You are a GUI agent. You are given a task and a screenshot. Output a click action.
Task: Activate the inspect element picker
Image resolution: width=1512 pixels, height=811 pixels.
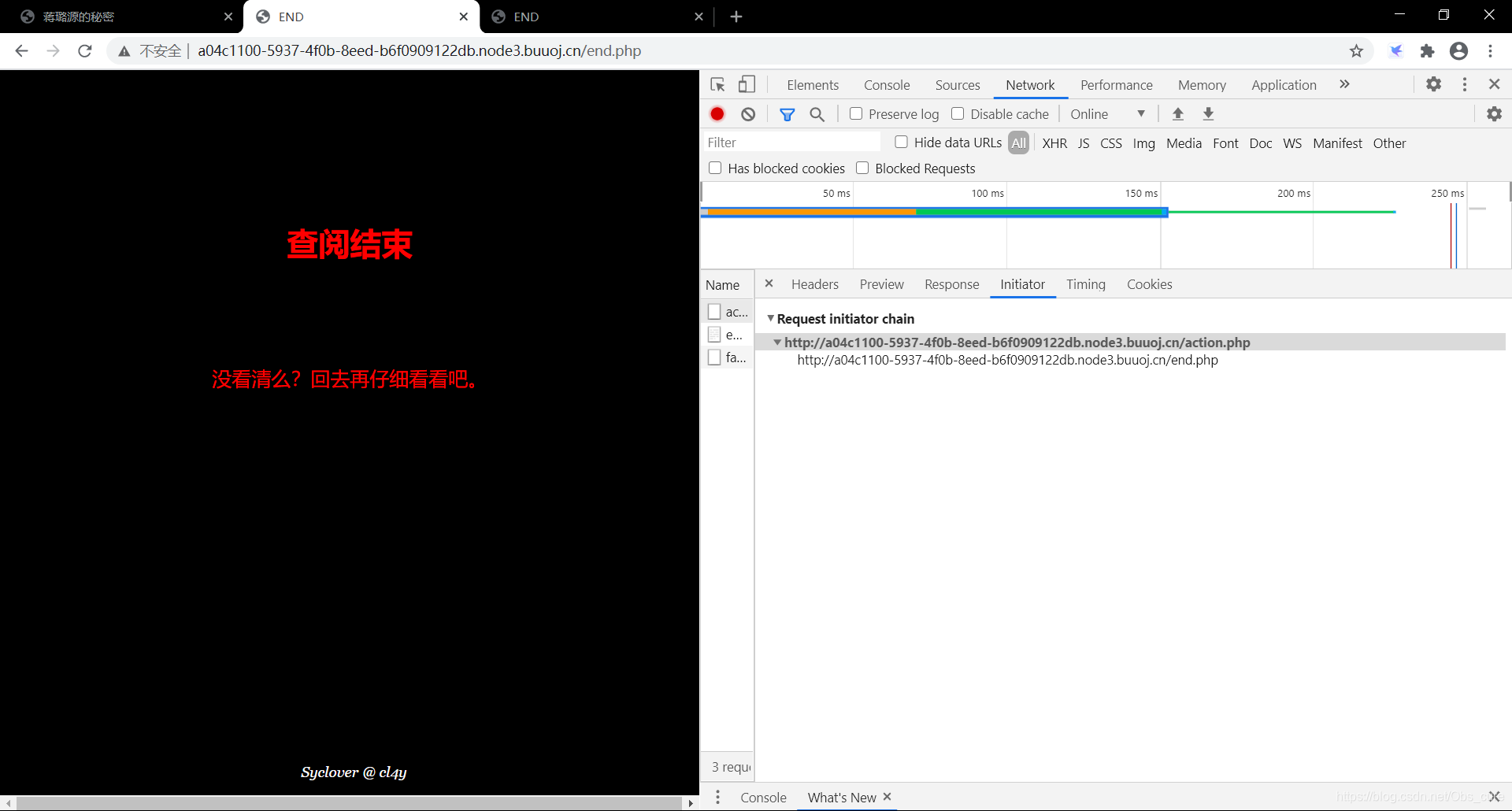point(717,84)
